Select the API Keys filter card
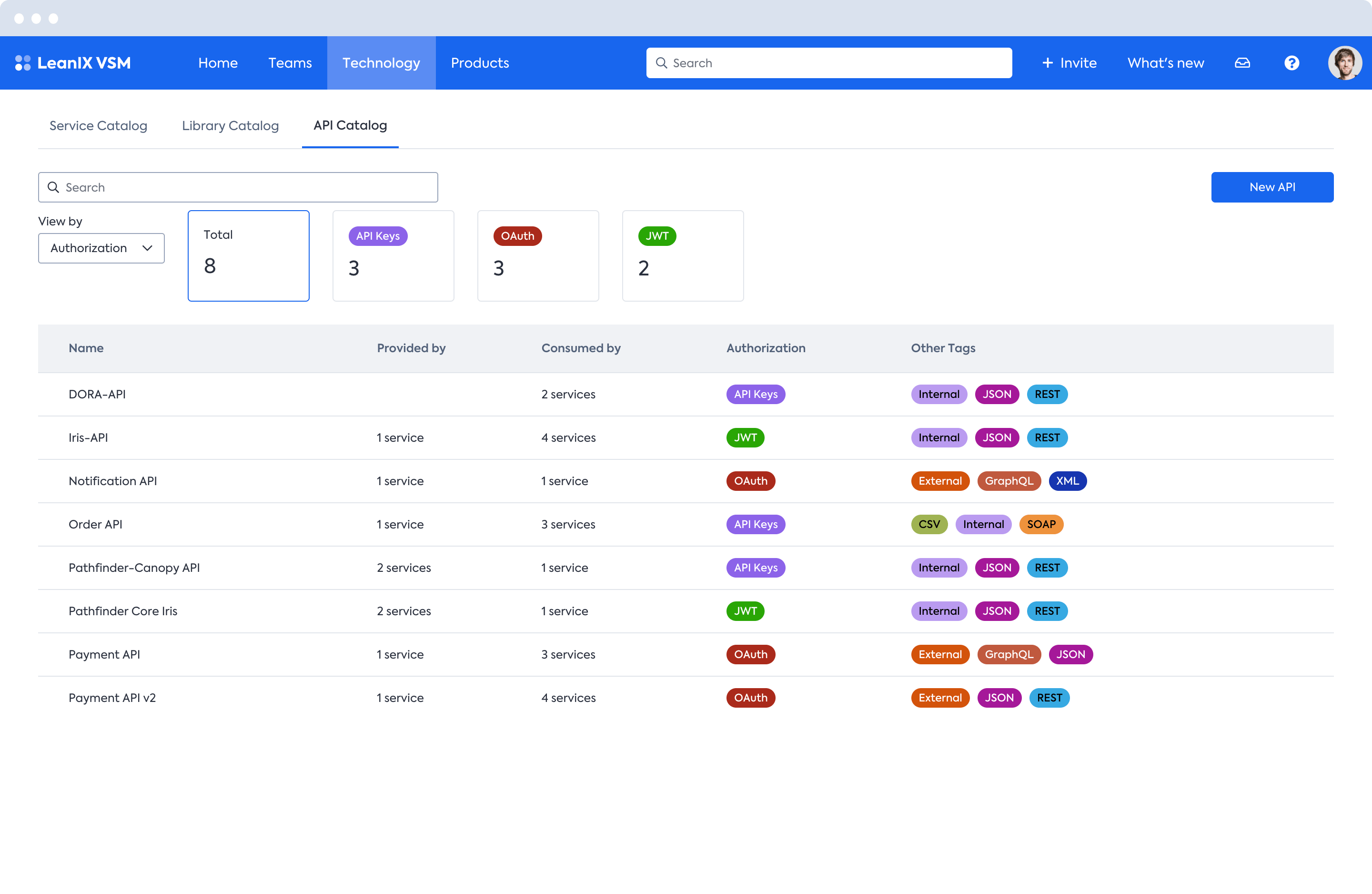 pyautogui.click(x=393, y=255)
